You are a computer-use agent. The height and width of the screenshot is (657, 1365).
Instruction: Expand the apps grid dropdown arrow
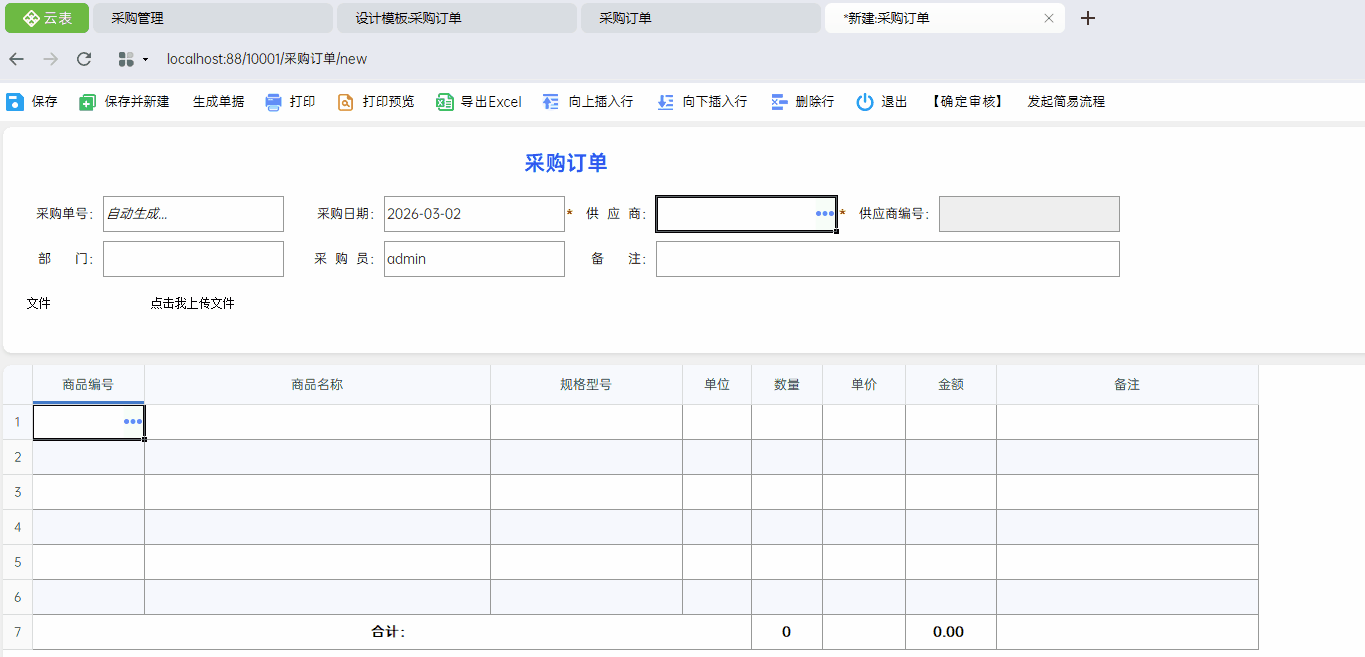click(145, 60)
